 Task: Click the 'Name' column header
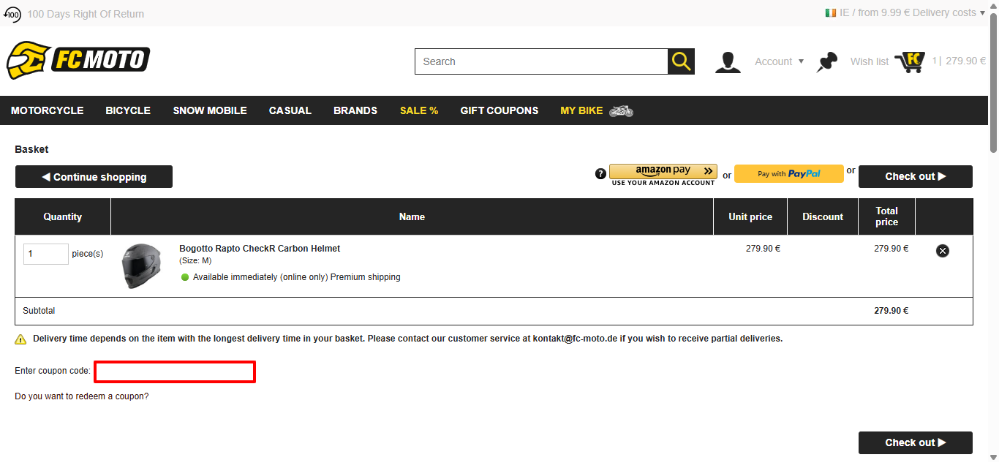tap(412, 217)
